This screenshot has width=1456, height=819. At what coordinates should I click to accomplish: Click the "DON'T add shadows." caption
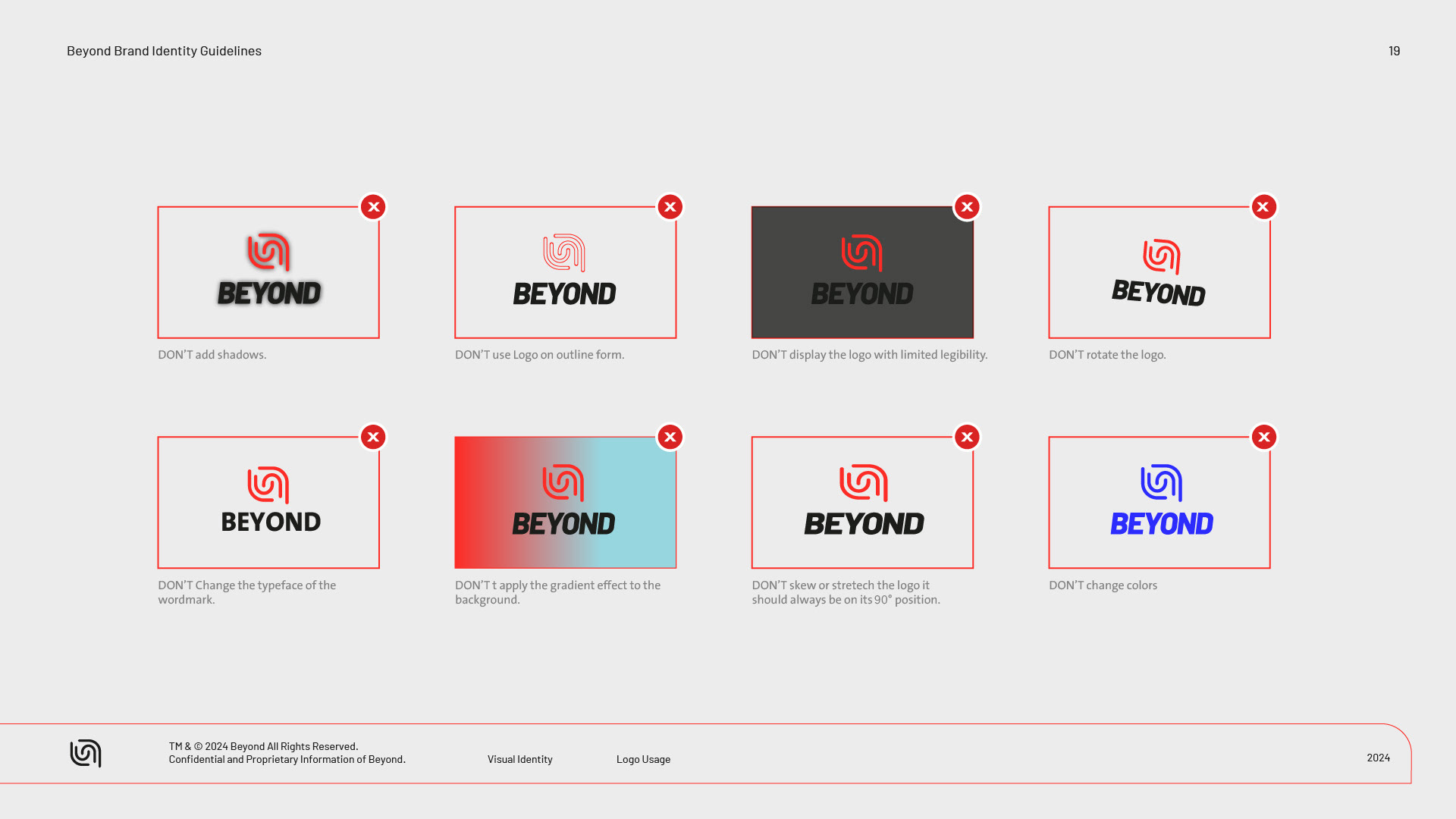(212, 355)
